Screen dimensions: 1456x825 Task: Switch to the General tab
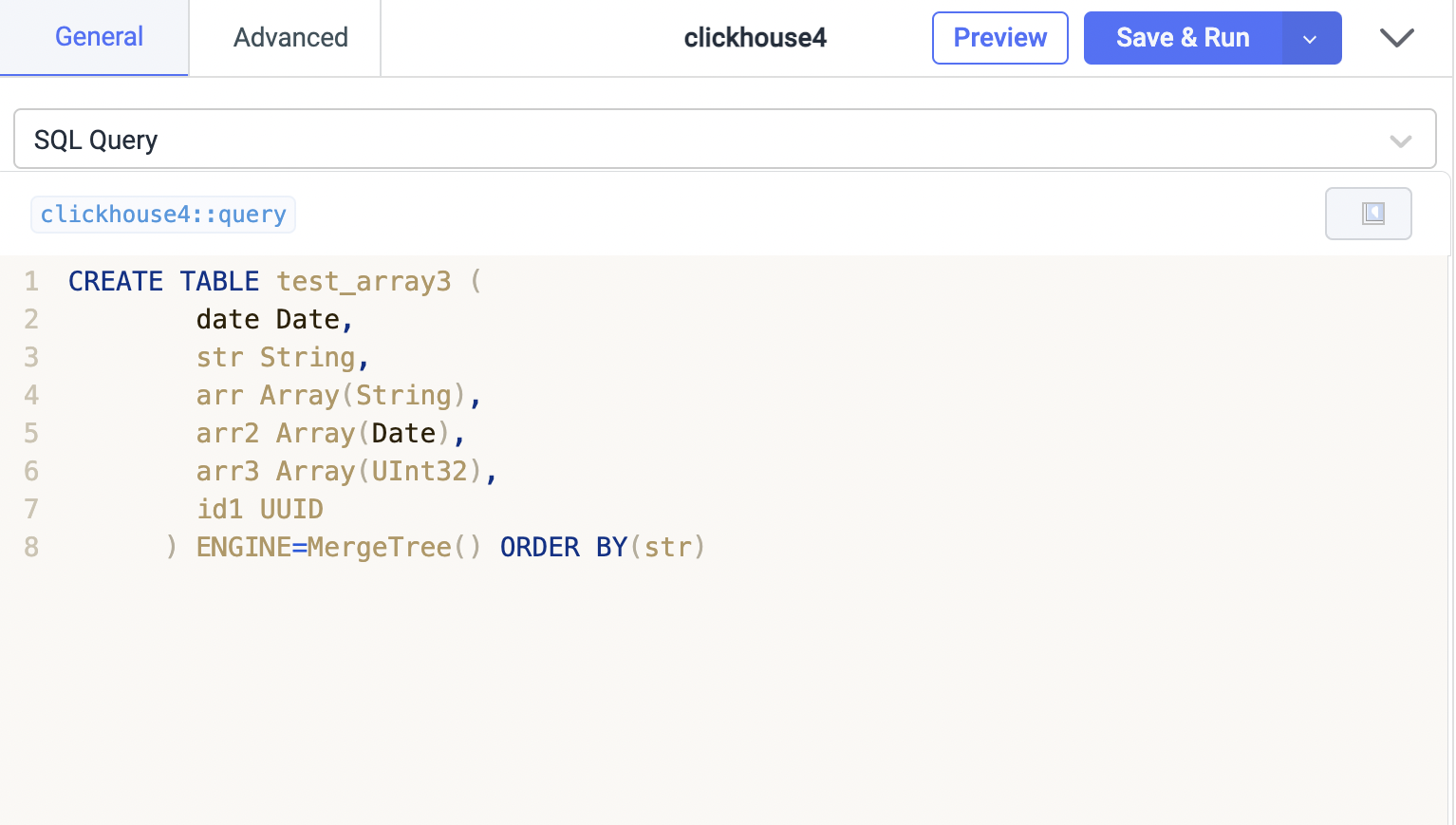[x=99, y=37]
